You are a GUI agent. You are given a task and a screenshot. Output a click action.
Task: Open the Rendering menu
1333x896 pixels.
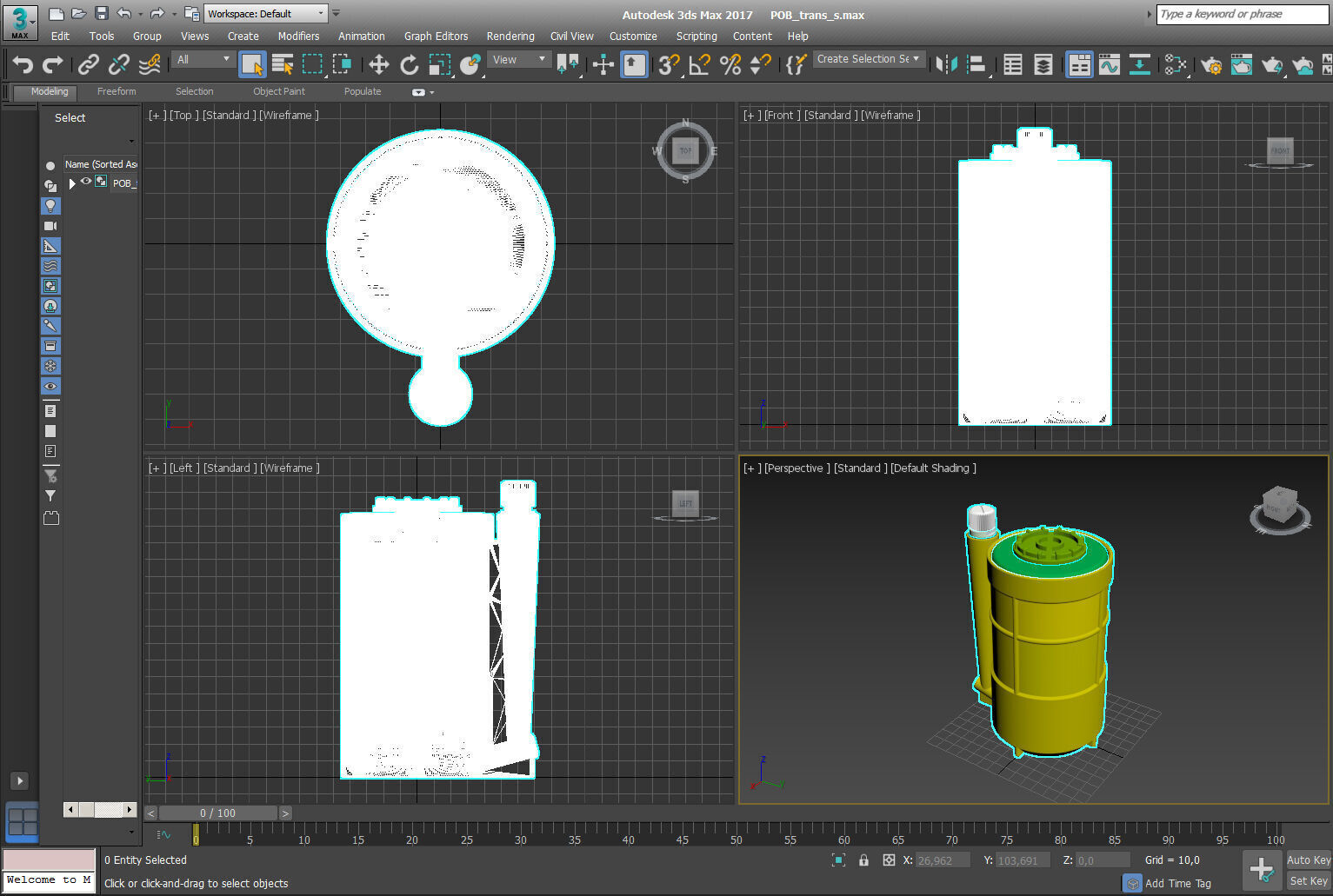(510, 37)
